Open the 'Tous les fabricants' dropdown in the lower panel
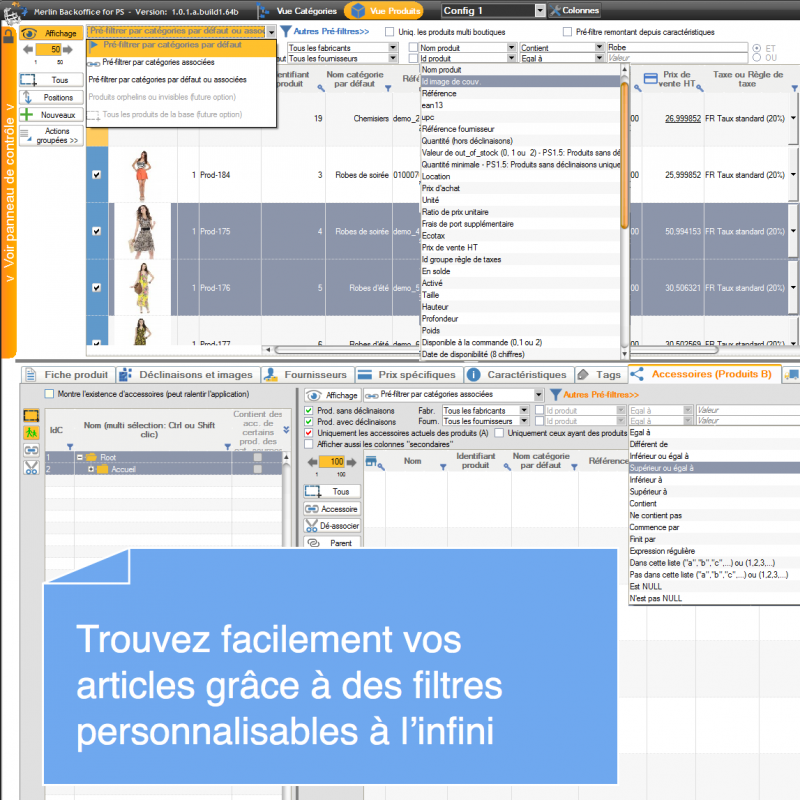 (486, 410)
